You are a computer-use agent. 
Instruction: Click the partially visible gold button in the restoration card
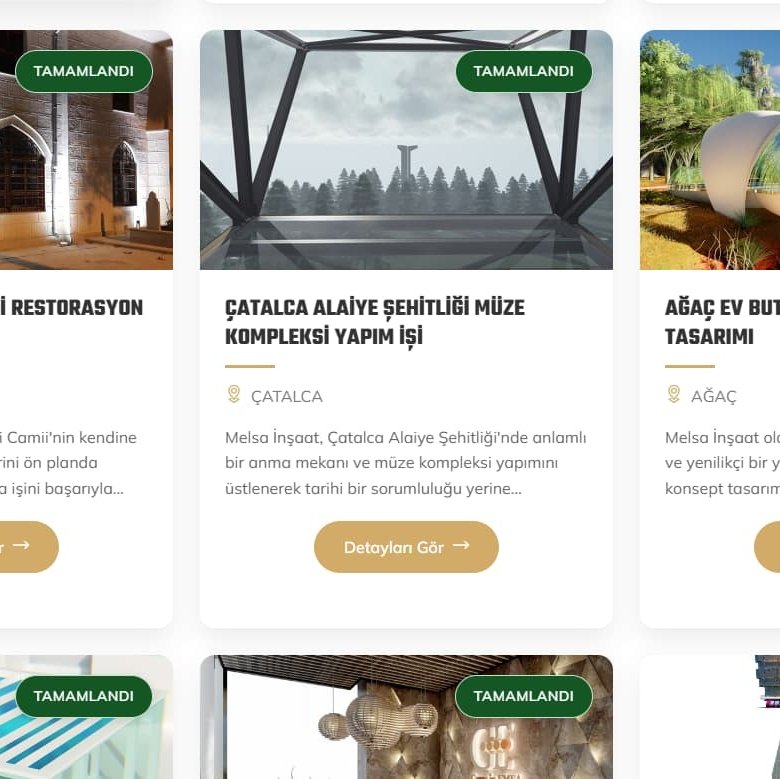[29, 547]
